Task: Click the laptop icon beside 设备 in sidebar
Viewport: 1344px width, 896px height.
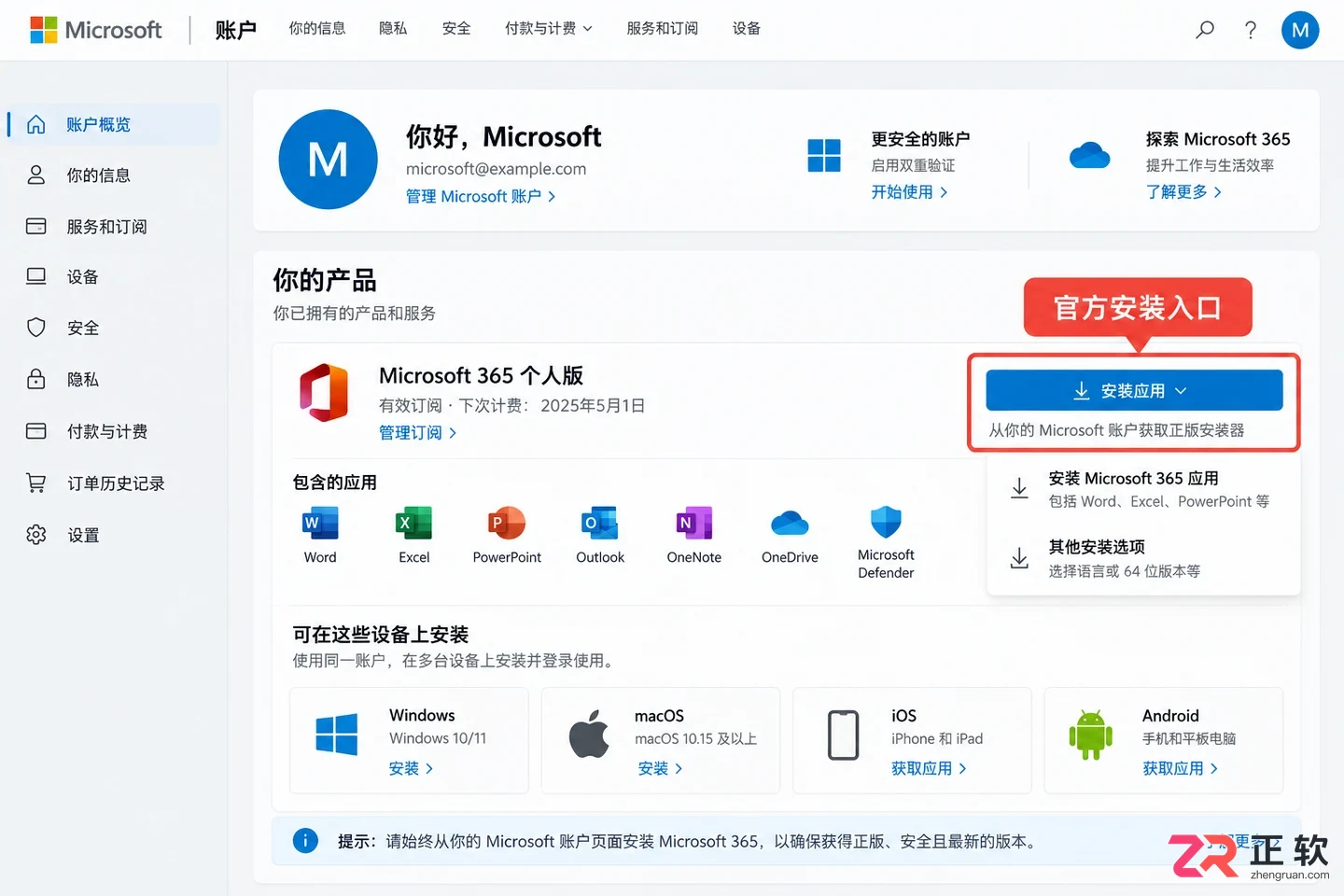Action: (36, 276)
